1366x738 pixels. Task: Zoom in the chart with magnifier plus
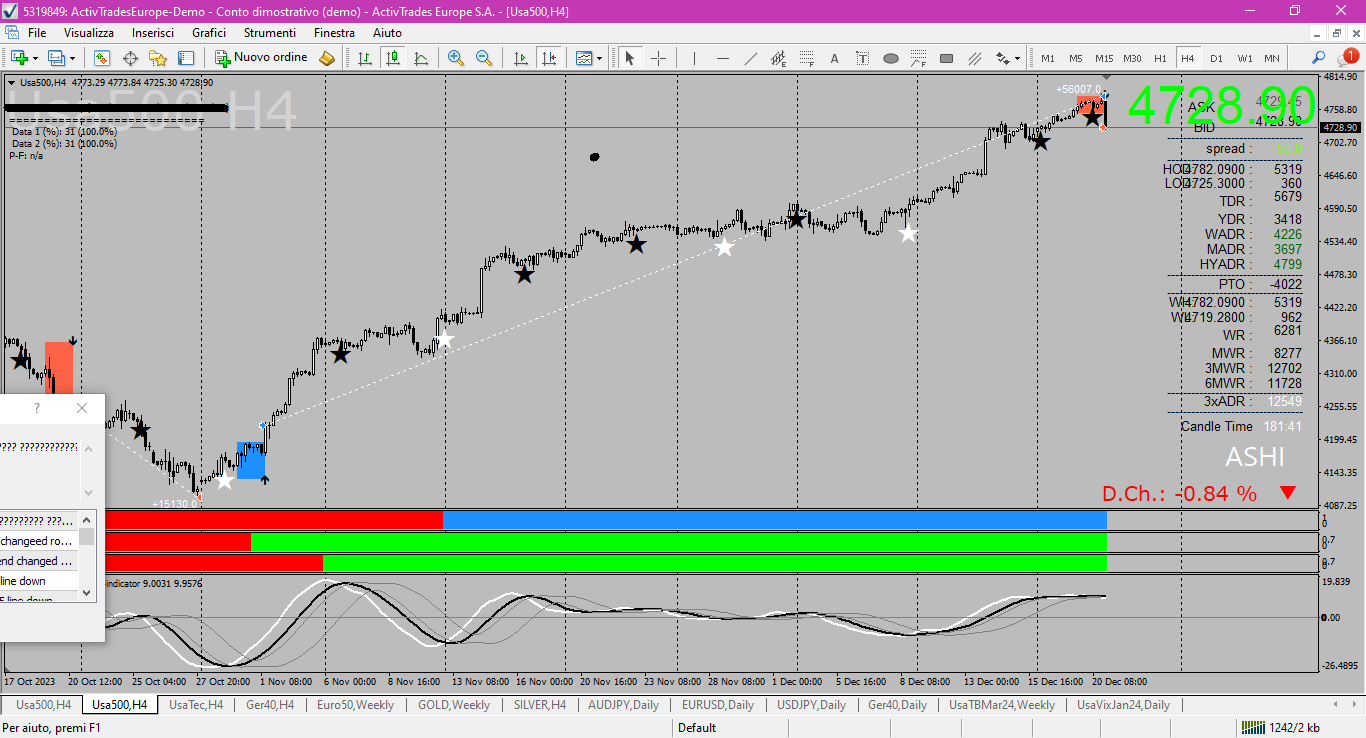(456, 58)
